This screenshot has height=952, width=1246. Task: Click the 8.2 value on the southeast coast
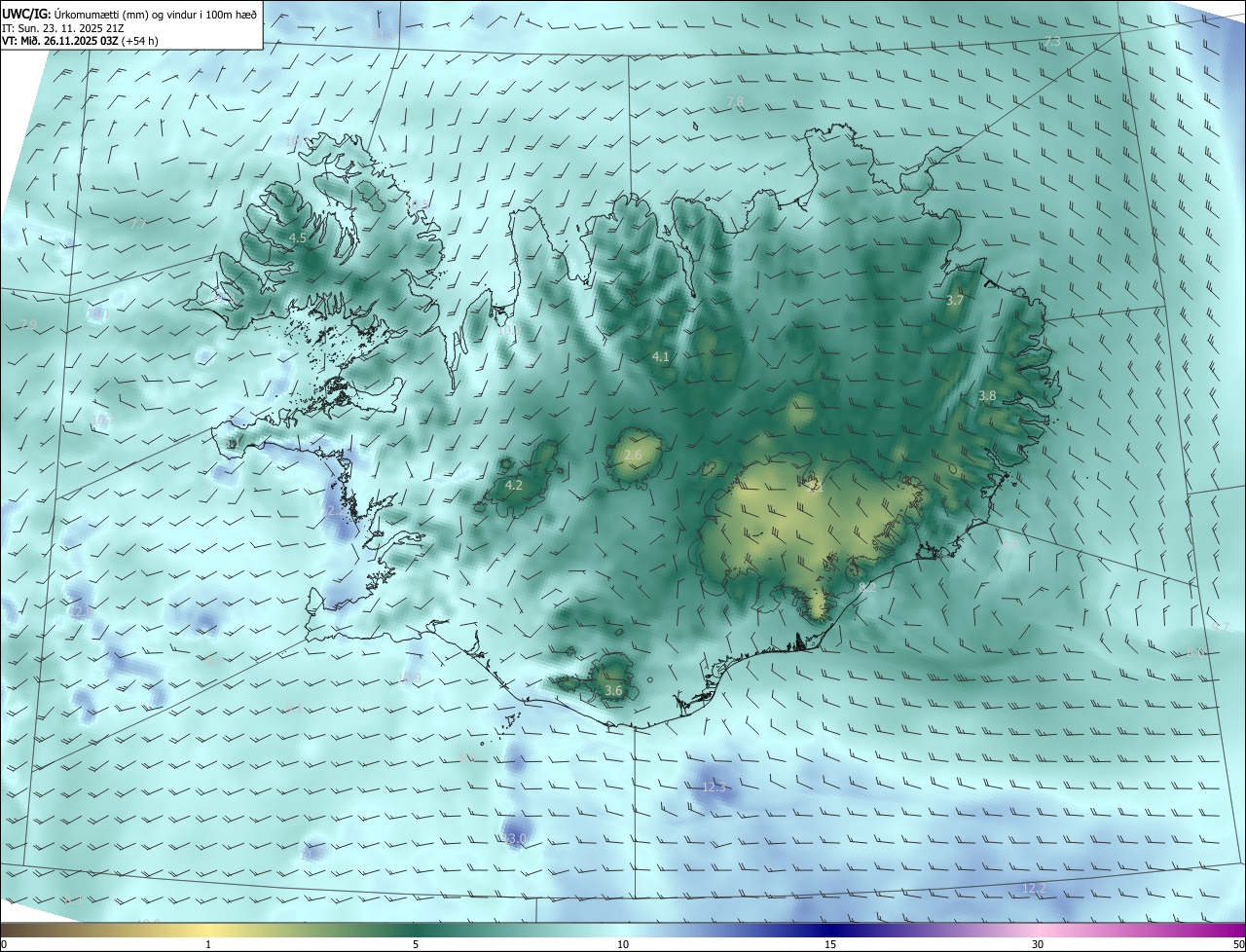click(x=868, y=588)
